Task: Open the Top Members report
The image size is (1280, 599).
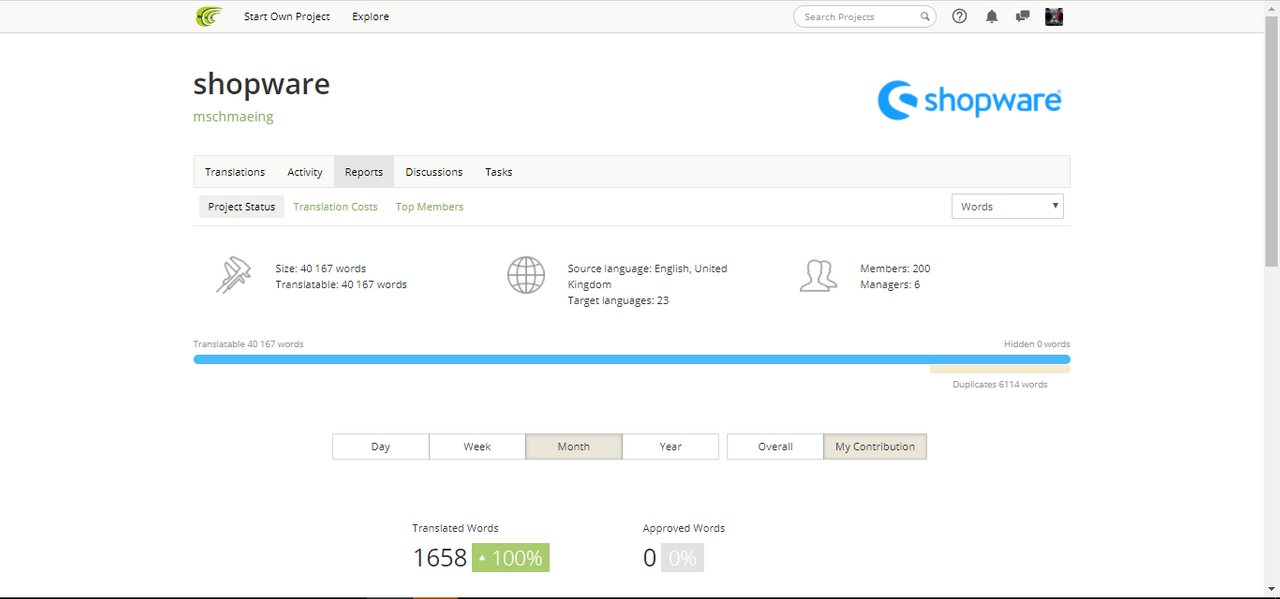Action: [x=430, y=207]
